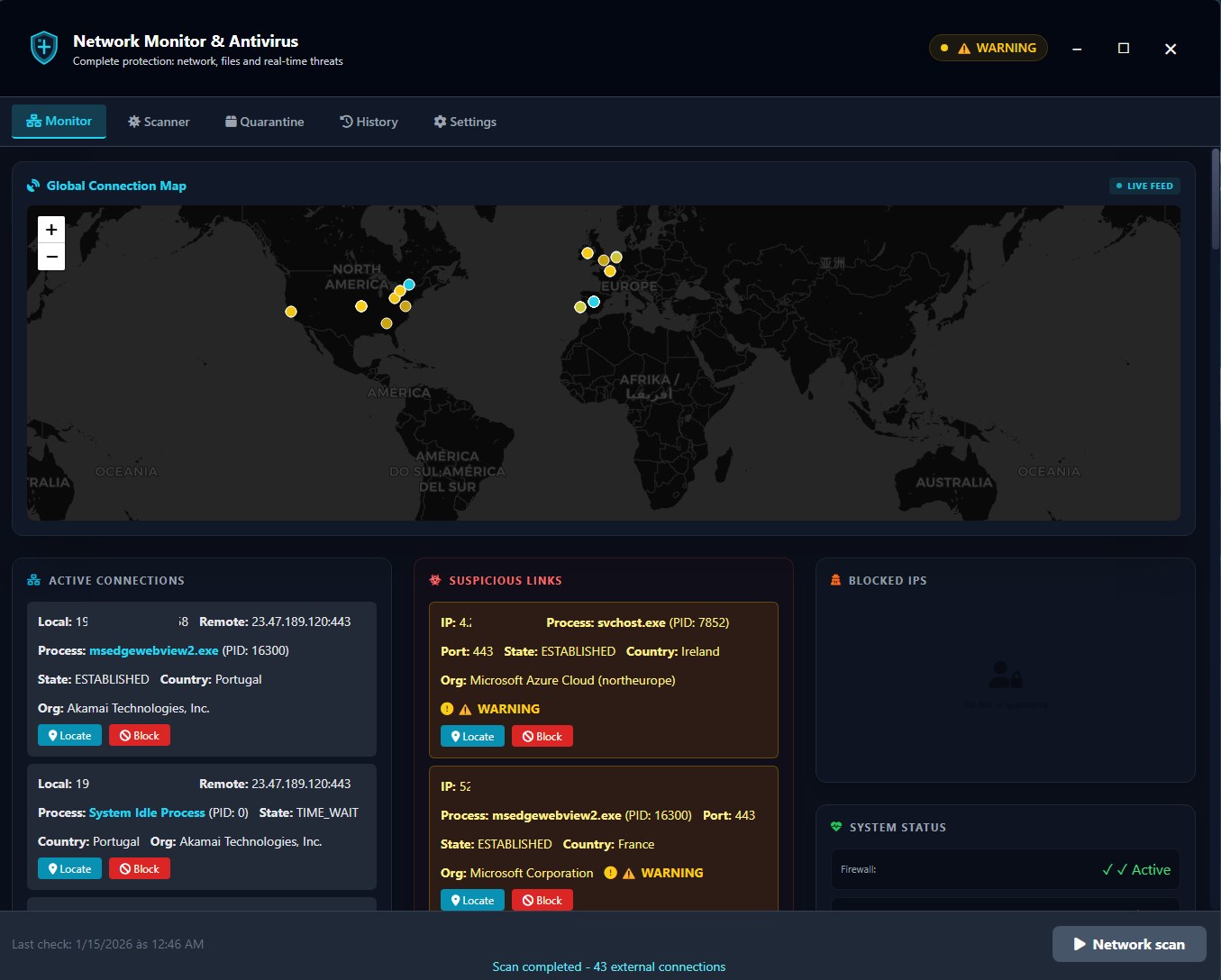Open the Scanner tab

[x=159, y=122]
